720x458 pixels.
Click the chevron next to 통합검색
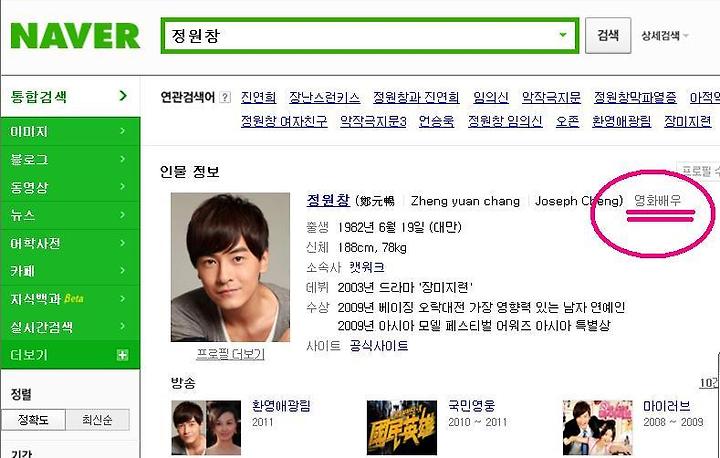click(x=123, y=96)
